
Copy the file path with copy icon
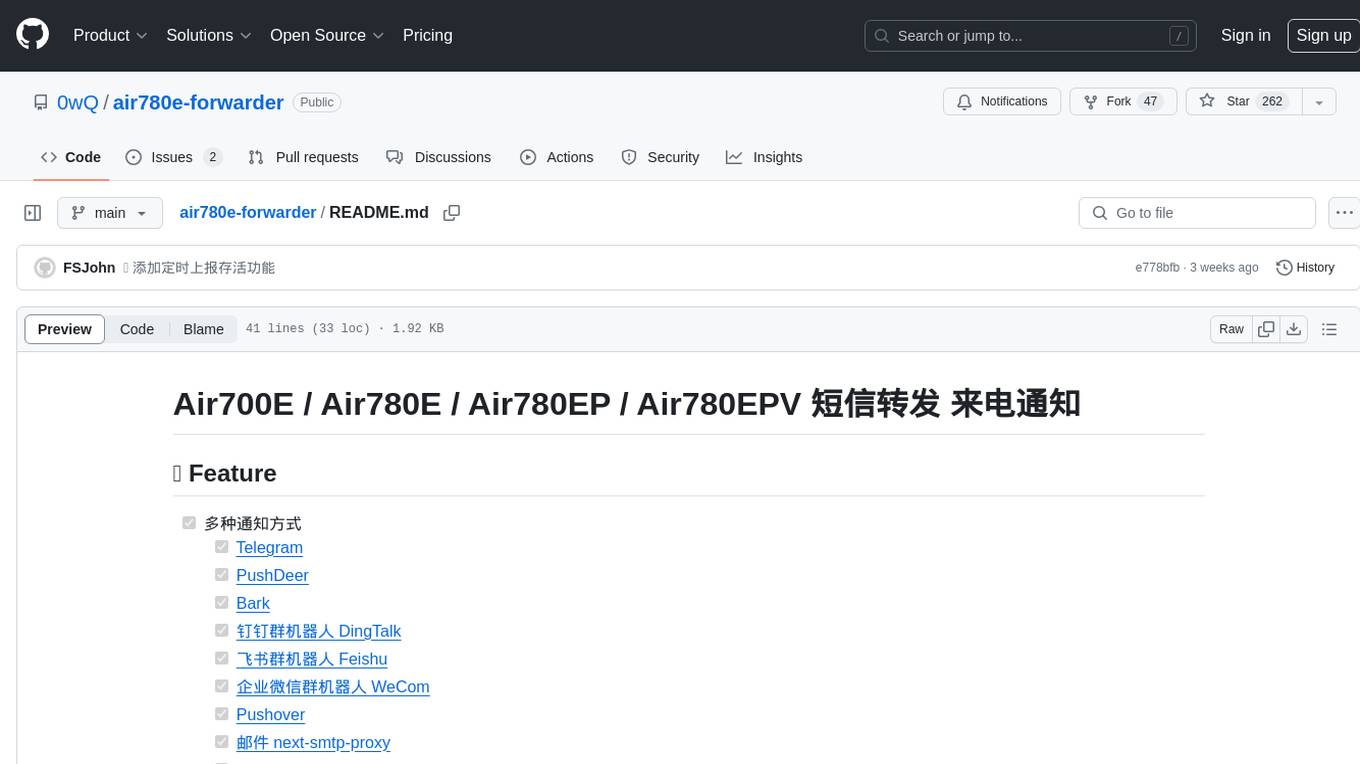click(x=451, y=213)
